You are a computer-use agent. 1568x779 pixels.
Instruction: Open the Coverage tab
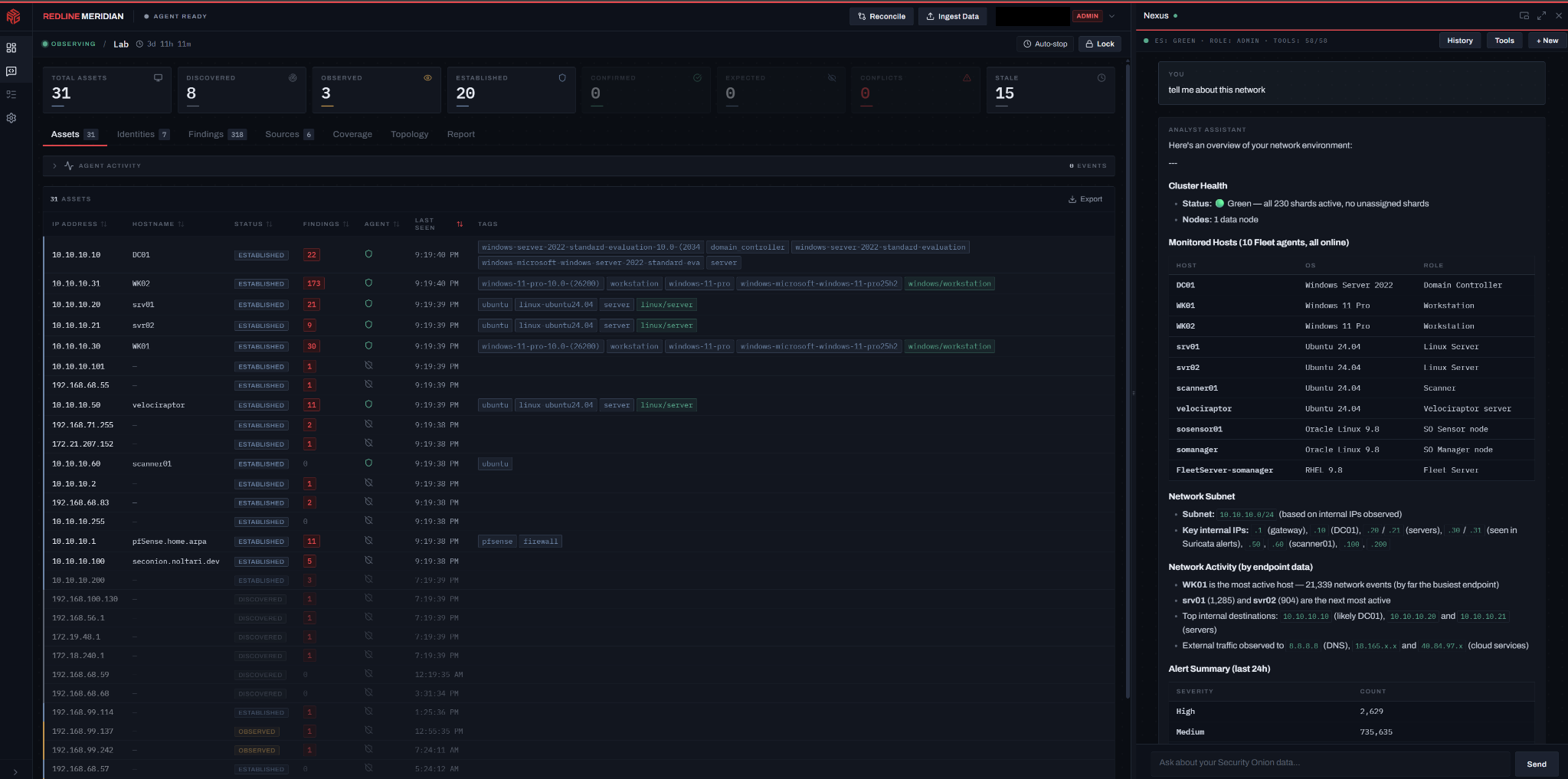(x=352, y=134)
